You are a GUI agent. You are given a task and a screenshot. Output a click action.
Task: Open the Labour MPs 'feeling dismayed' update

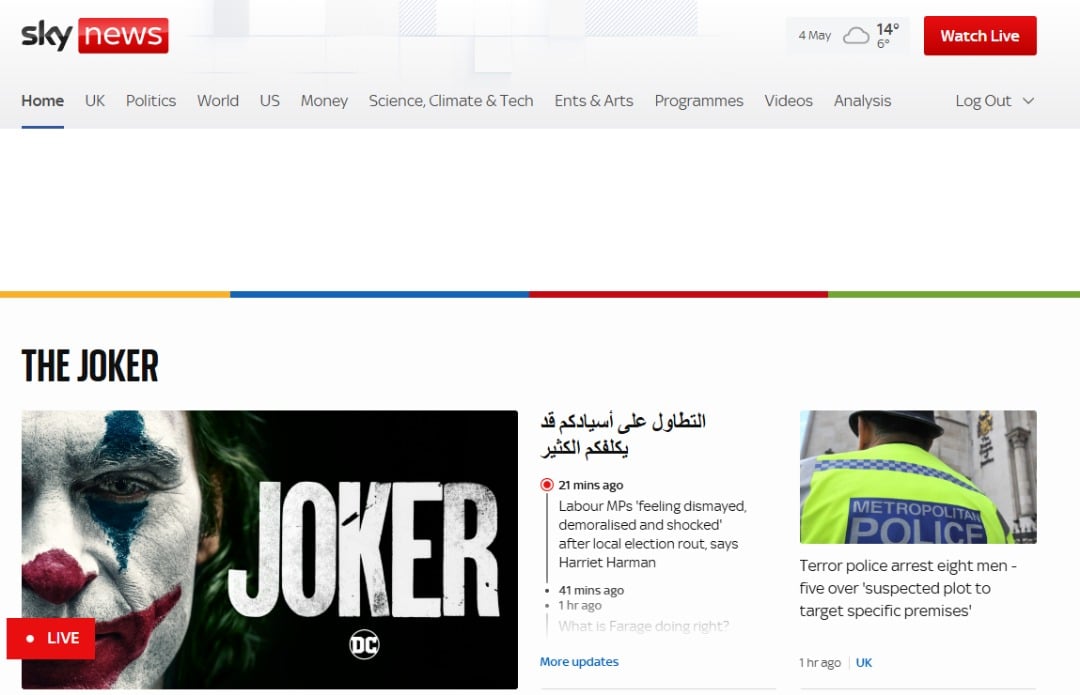point(652,534)
